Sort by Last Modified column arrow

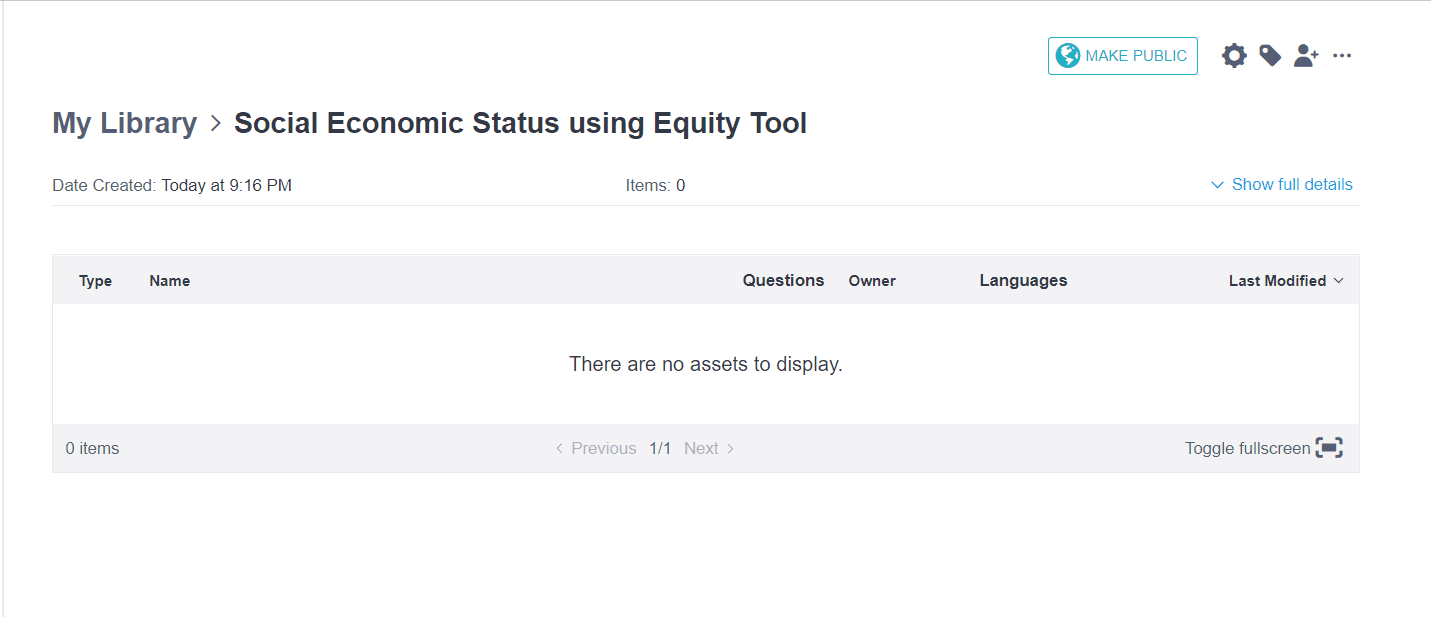click(1338, 281)
